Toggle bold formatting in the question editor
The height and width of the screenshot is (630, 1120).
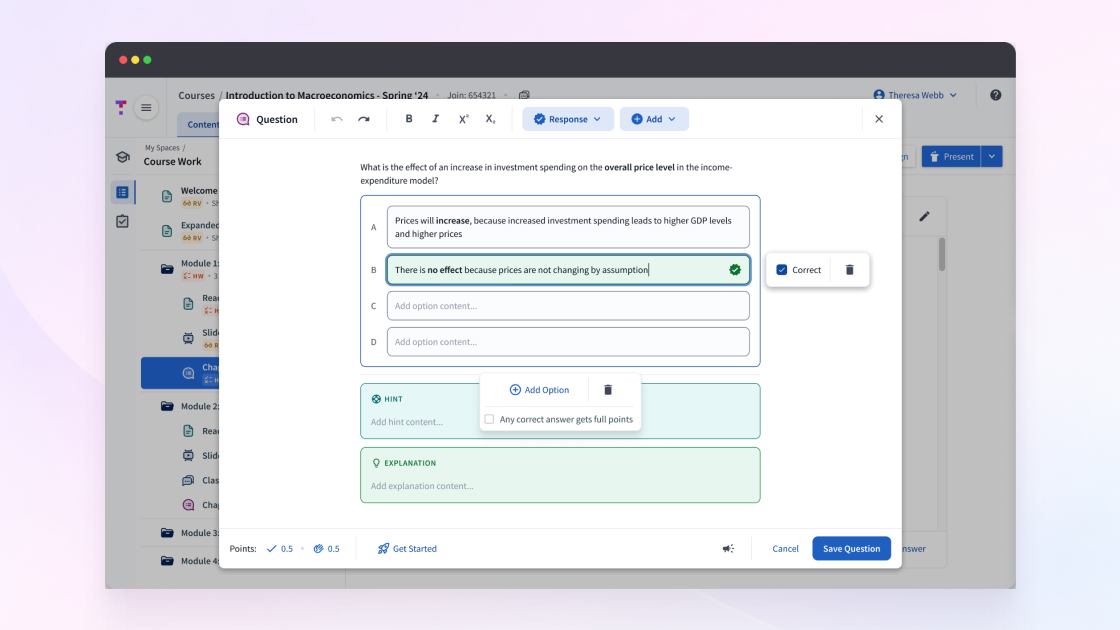pyautogui.click(x=408, y=119)
